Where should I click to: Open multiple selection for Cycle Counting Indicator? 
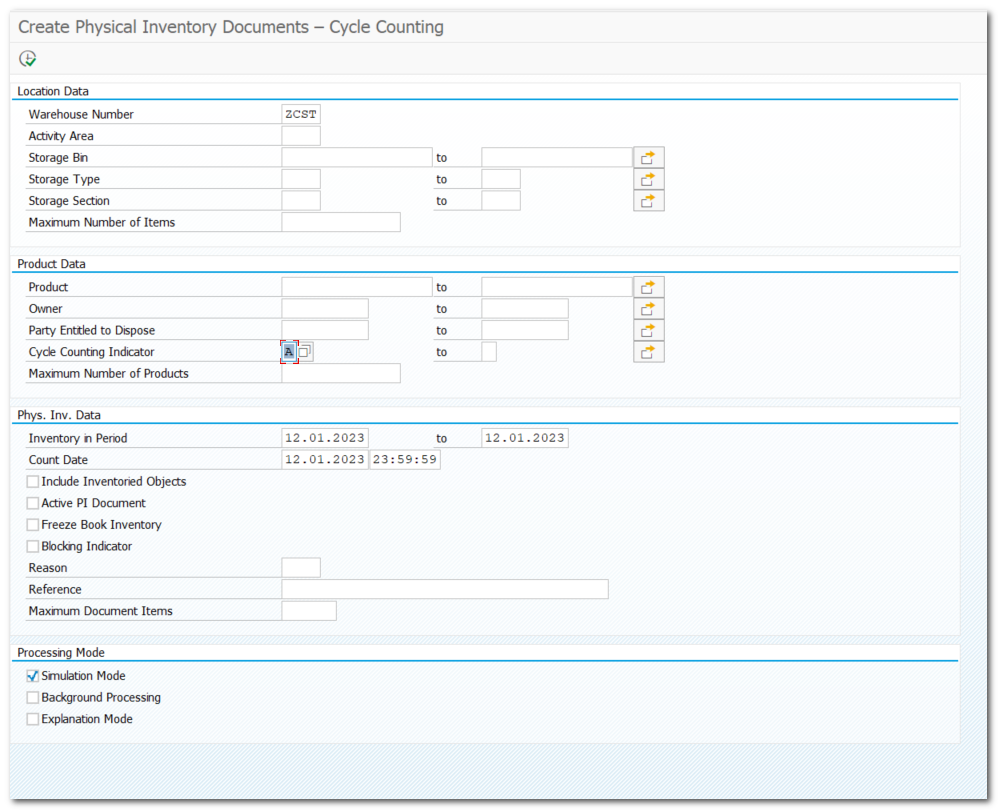(x=647, y=351)
